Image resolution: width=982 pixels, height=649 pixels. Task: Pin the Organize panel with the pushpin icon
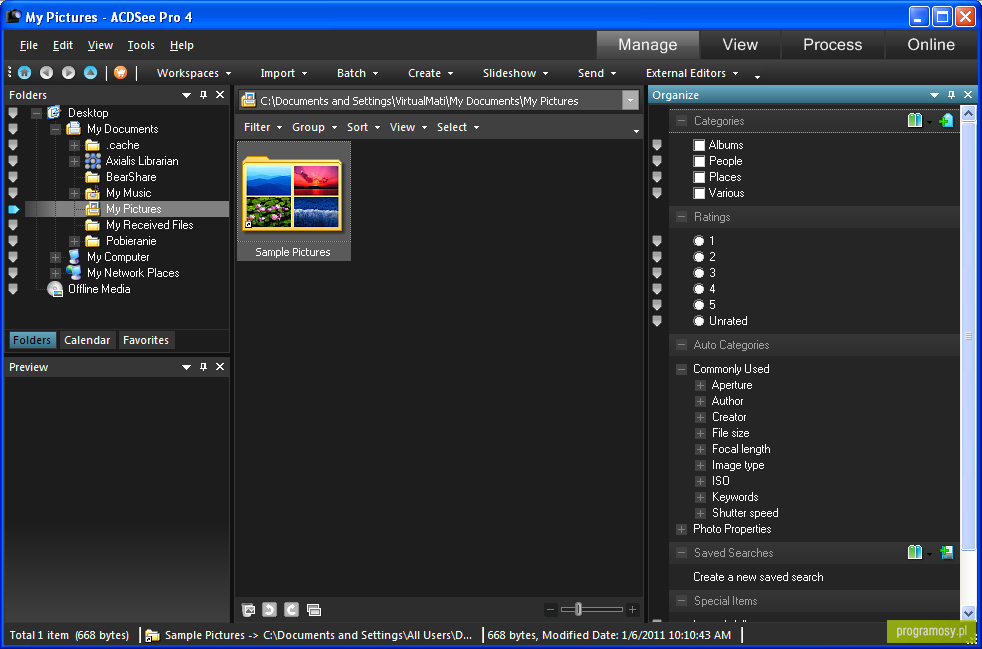951,95
